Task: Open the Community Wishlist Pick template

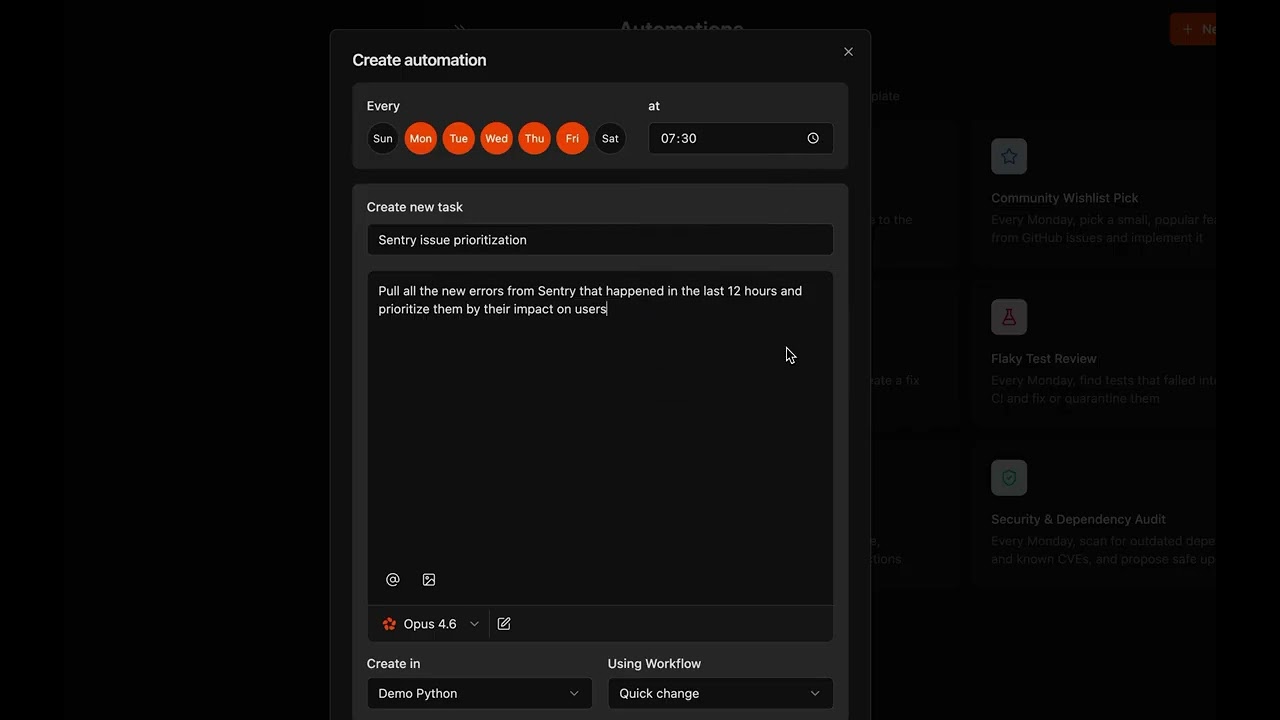Action: [1095, 194]
